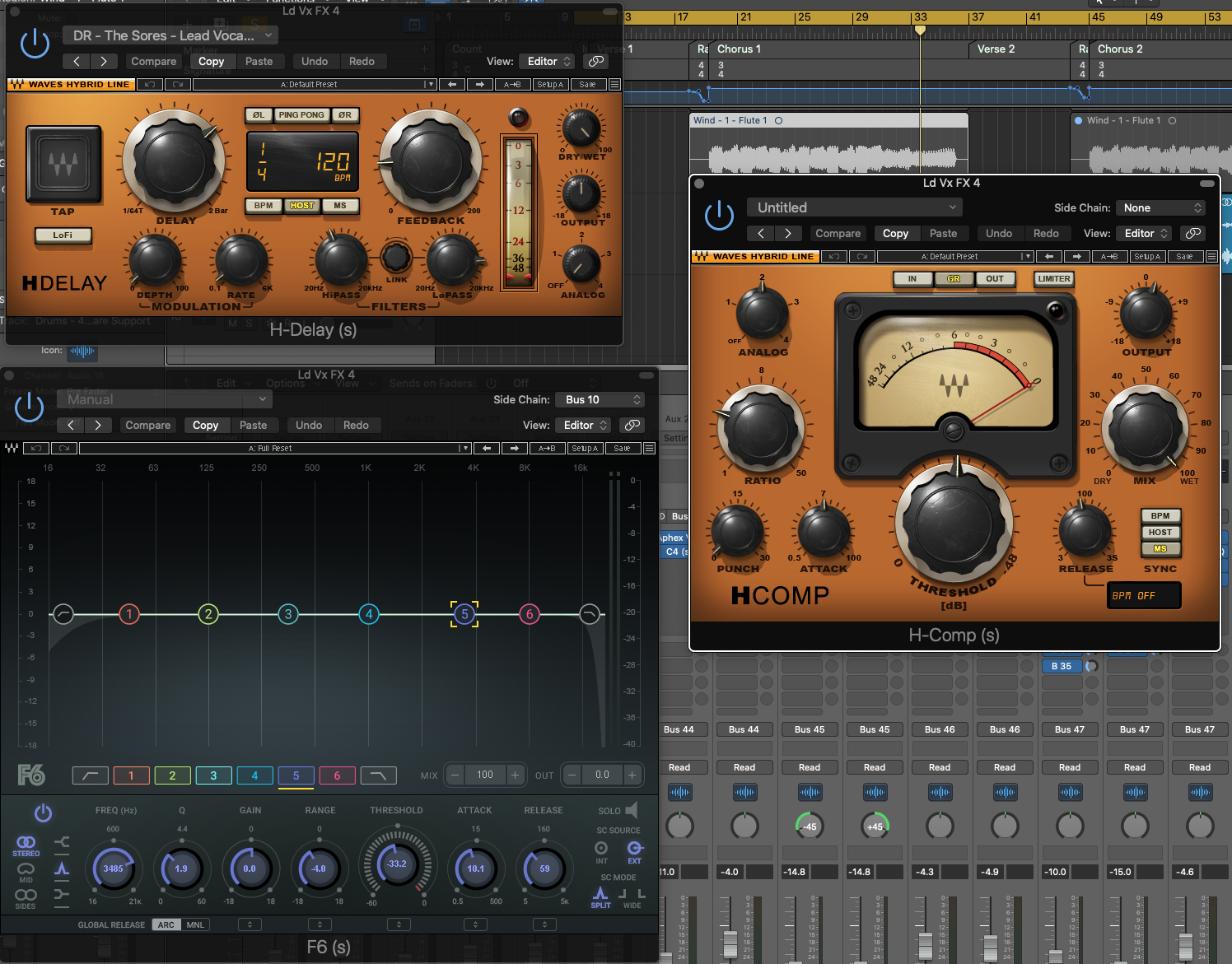This screenshot has width=1232, height=964.
Task: Open Untitled preset dropdown in H-Comp
Action: point(855,208)
